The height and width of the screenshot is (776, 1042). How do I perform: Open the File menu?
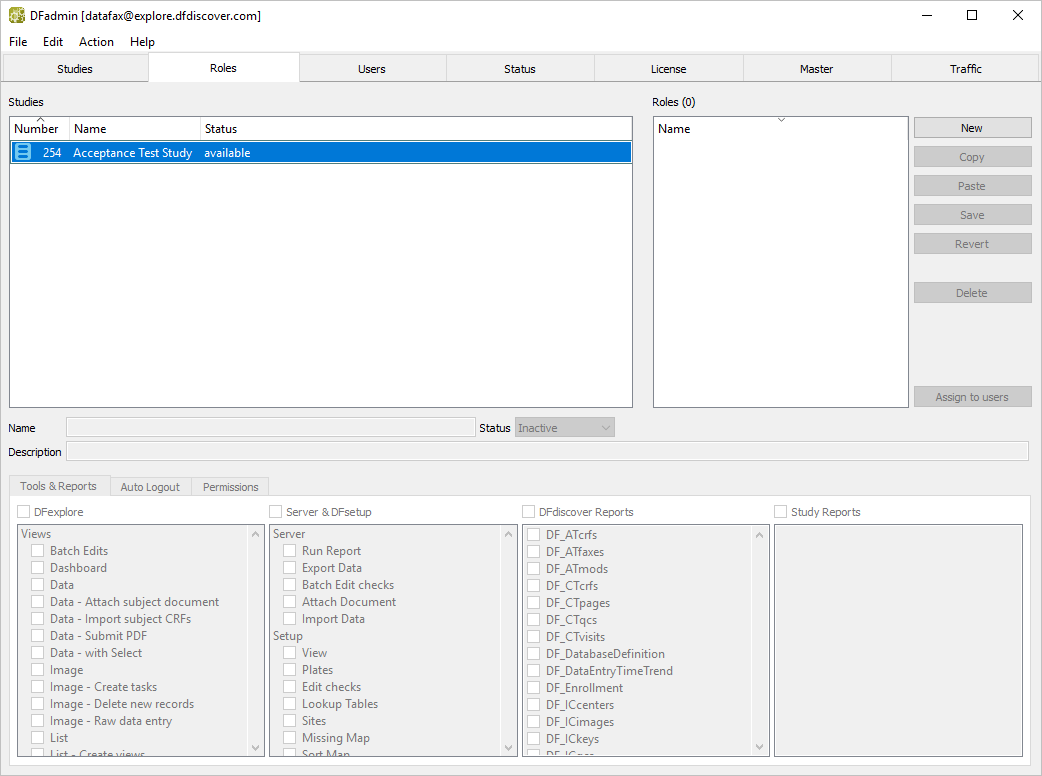coord(18,42)
